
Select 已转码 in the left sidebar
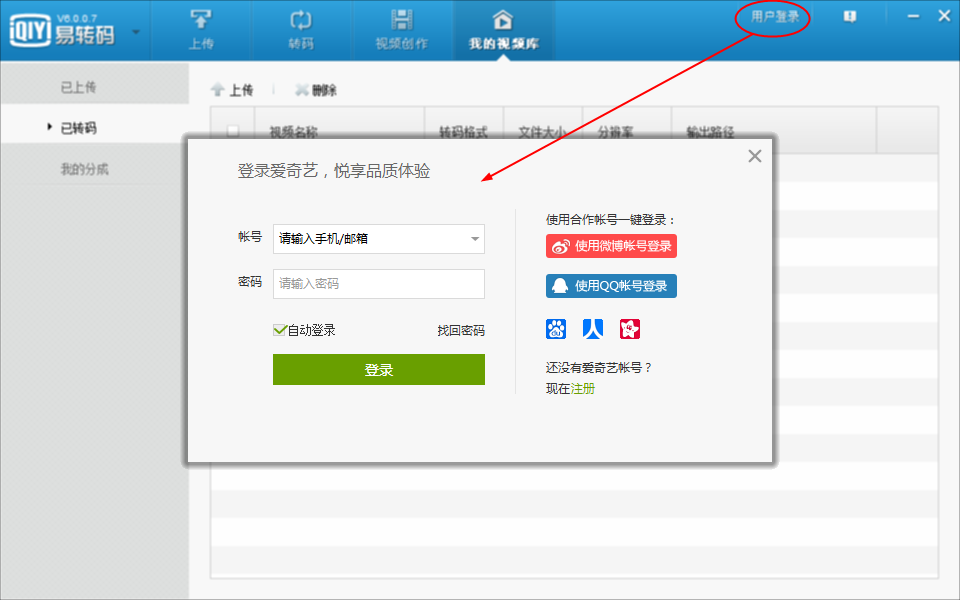tap(79, 128)
